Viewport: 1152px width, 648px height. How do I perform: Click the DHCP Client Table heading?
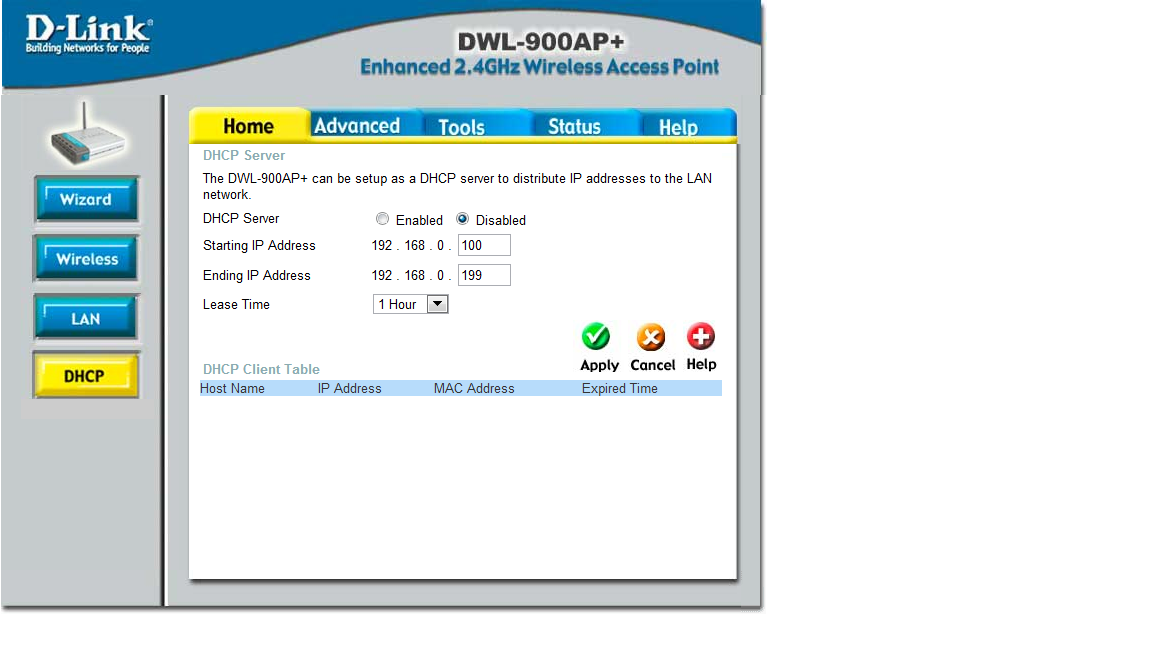click(x=262, y=370)
